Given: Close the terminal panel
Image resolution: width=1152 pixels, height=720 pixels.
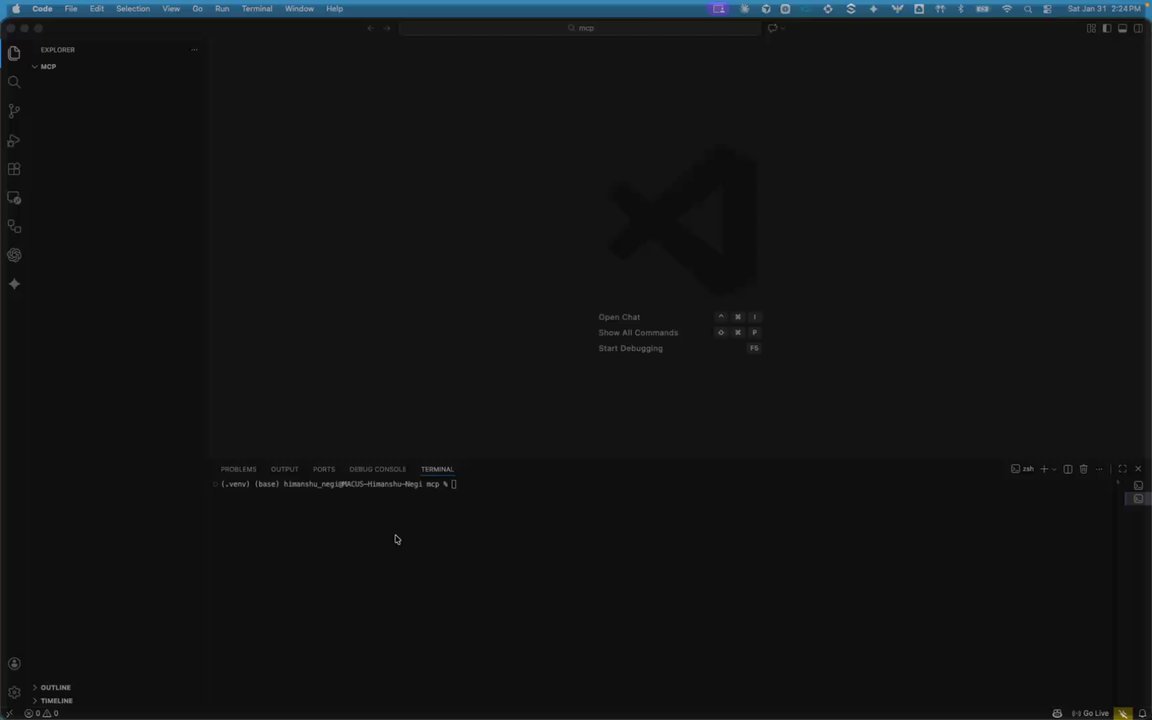Looking at the screenshot, I should (x=1138, y=469).
